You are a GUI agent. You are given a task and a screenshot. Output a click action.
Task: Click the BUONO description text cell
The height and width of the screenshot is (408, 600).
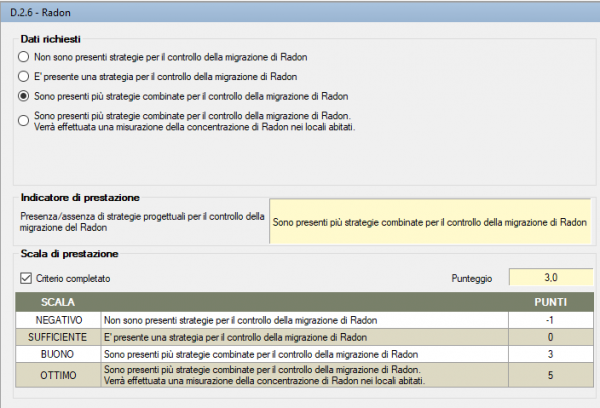[305, 354]
